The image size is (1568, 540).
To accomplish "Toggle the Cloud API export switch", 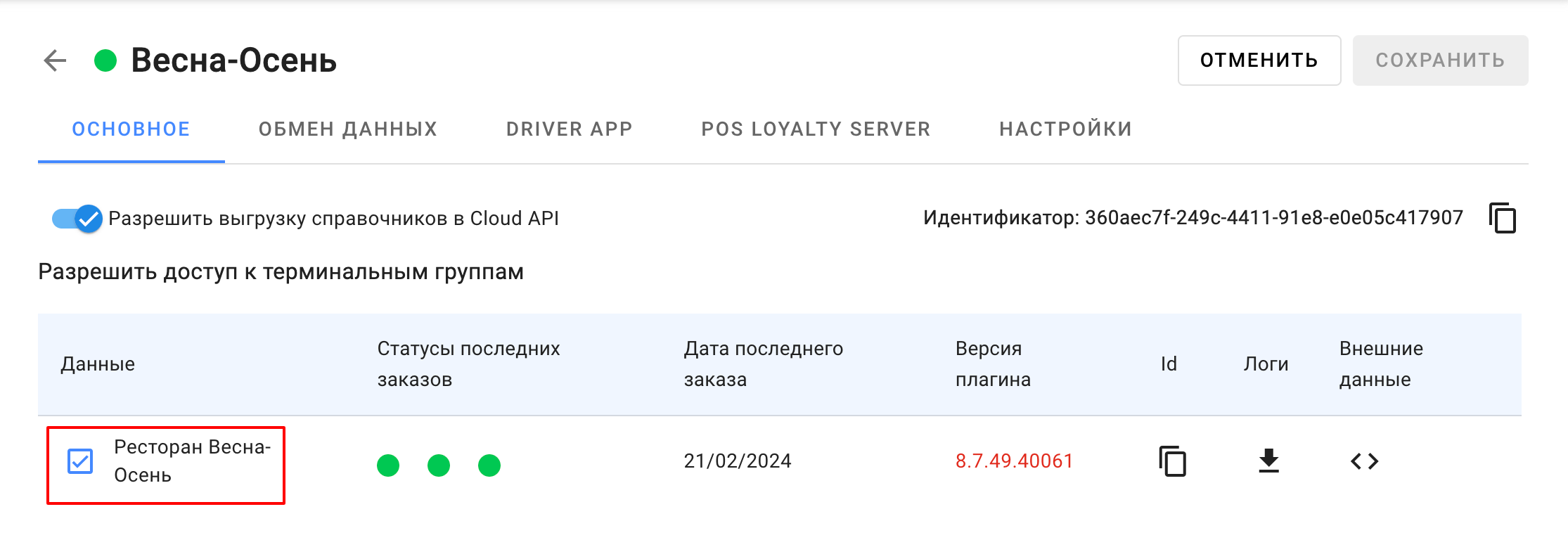I will point(77,219).
